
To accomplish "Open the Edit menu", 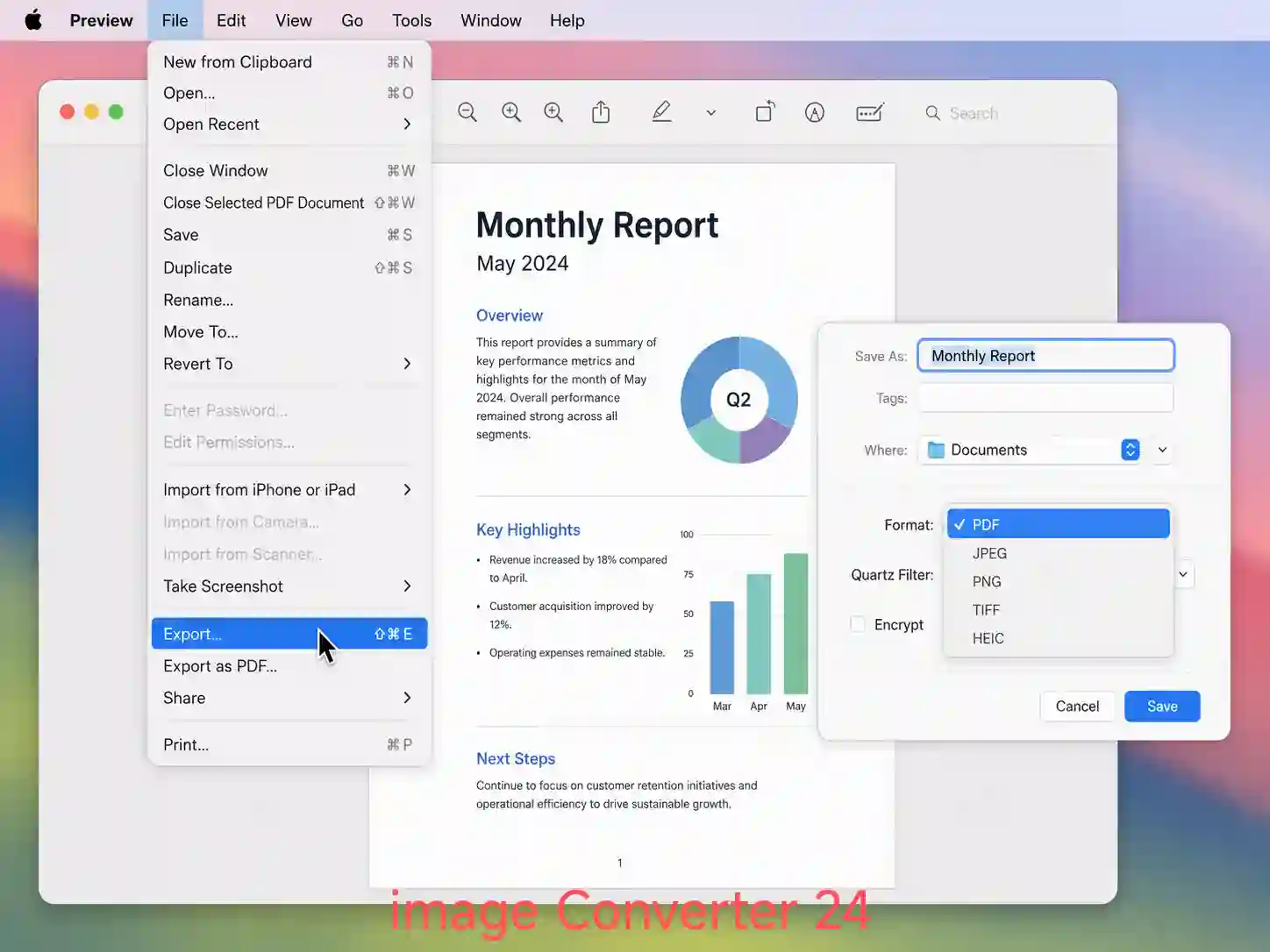I will [231, 20].
